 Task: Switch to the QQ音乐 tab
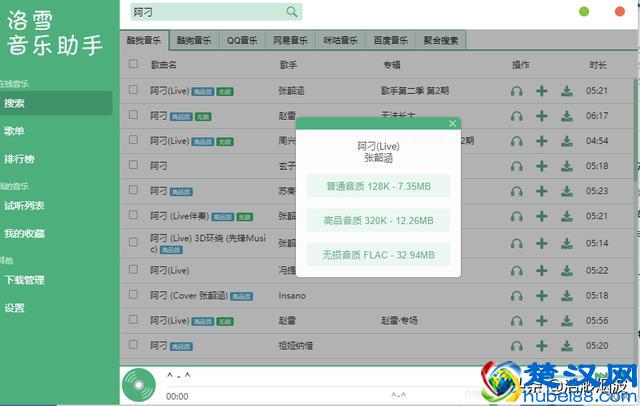pyautogui.click(x=242, y=40)
